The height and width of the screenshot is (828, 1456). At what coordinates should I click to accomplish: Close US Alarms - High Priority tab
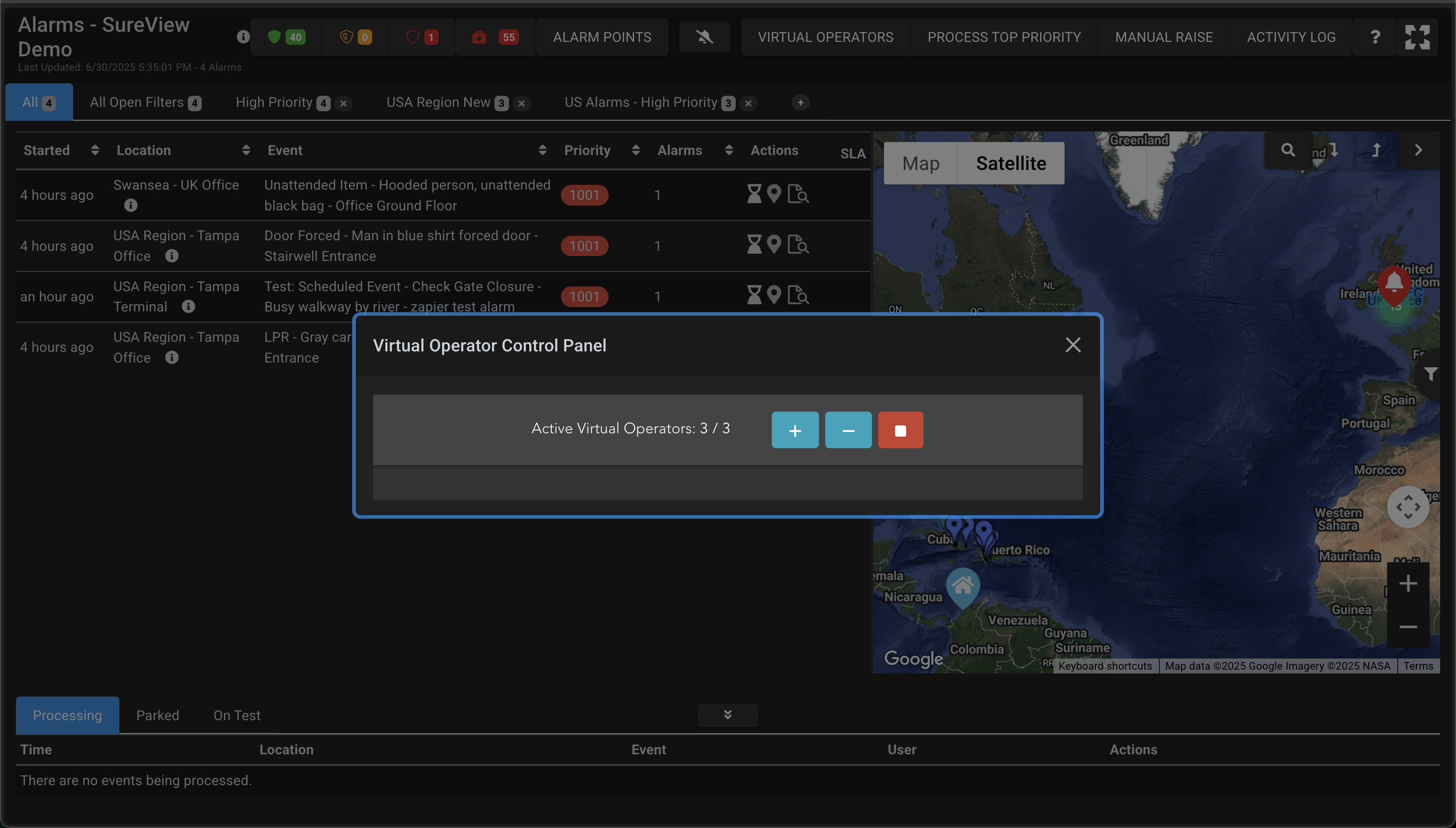749,103
